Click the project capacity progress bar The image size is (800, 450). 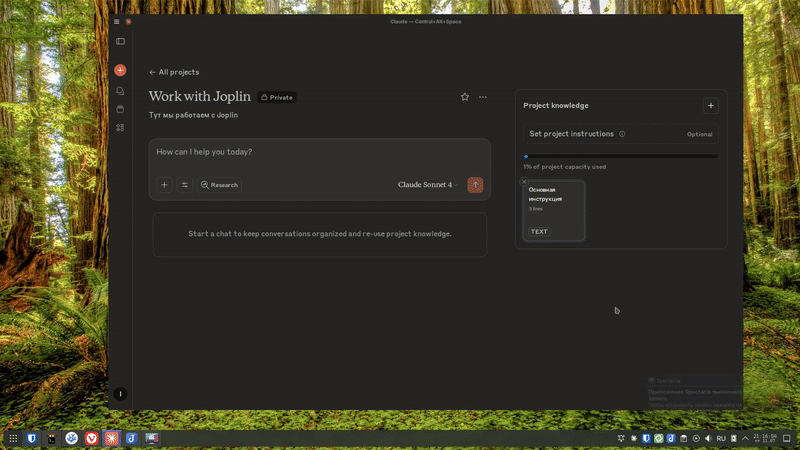point(620,156)
